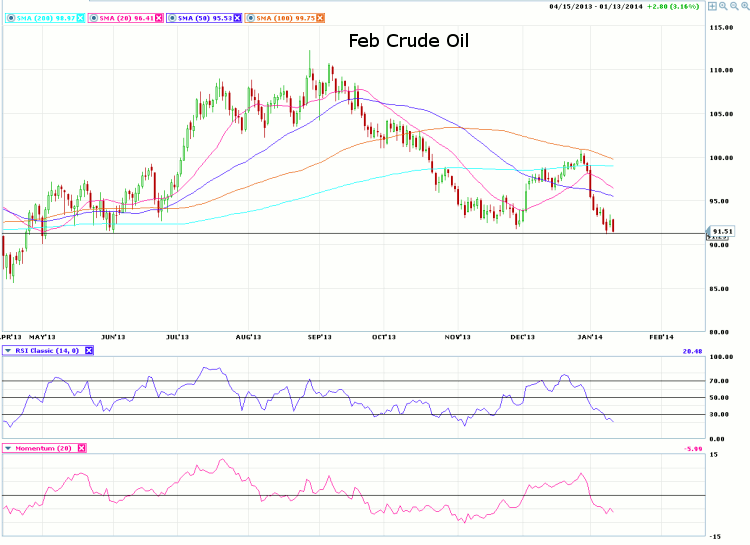
Task: Toggle the SMA (50) round icon
Action: point(173,18)
